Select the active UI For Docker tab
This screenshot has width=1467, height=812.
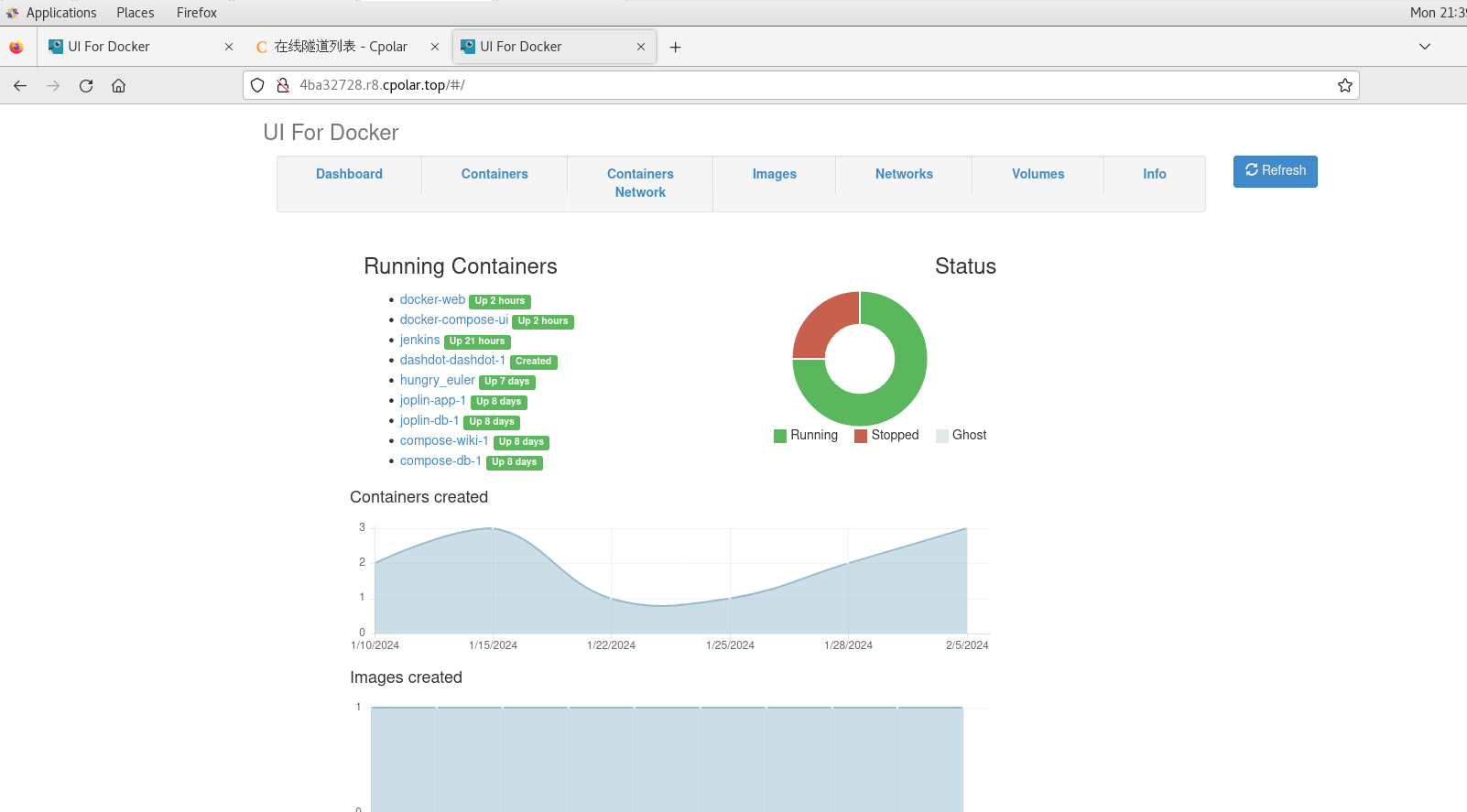click(x=554, y=47)
